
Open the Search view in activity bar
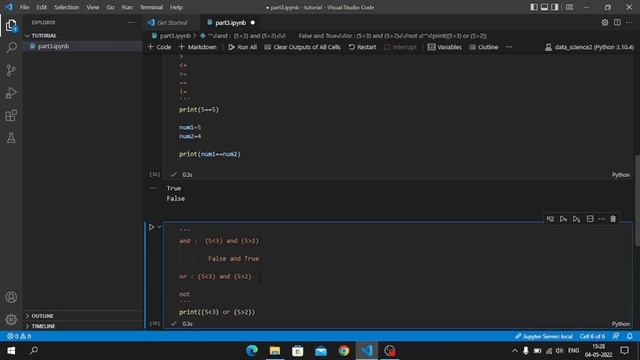(11, 48)
